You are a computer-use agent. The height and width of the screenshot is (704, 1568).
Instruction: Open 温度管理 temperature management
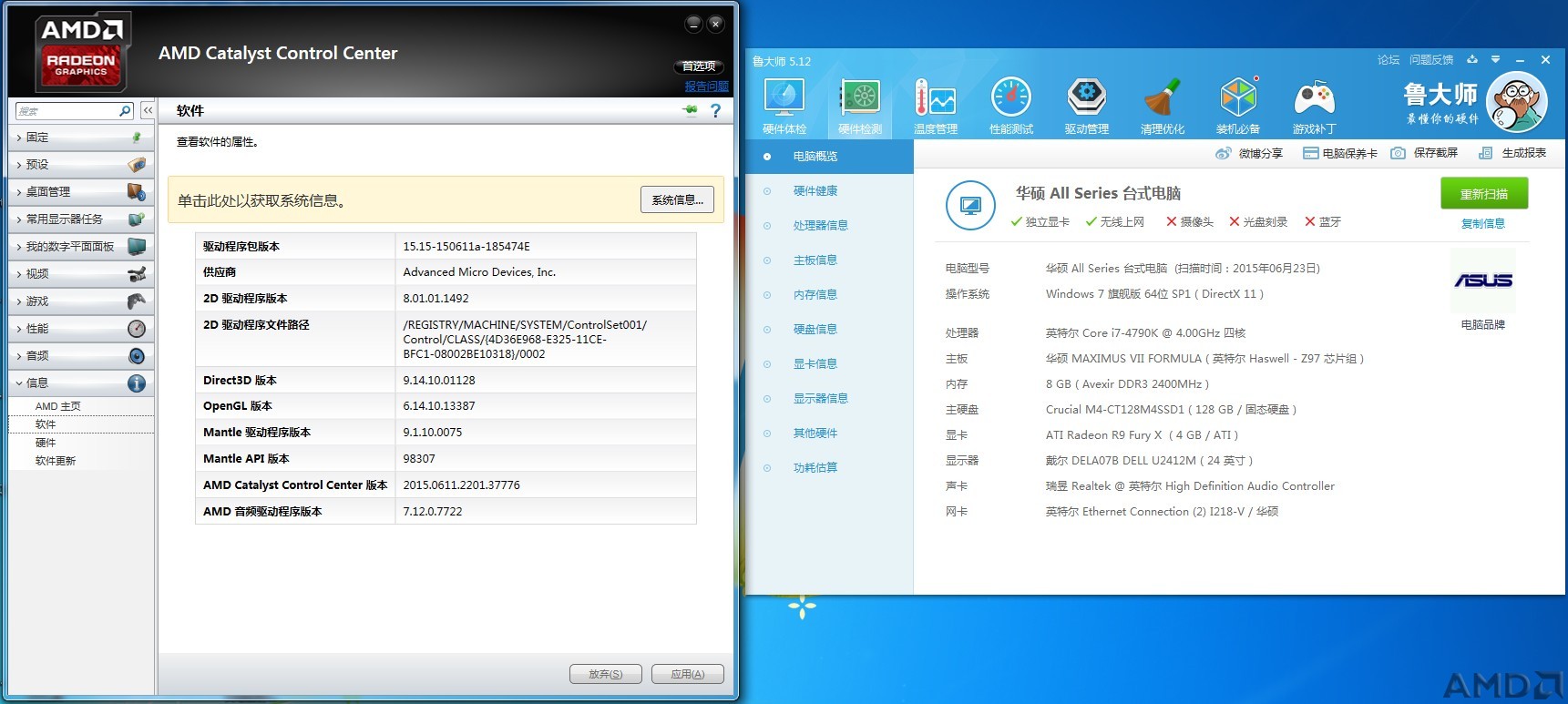click(x=936, y=107)
